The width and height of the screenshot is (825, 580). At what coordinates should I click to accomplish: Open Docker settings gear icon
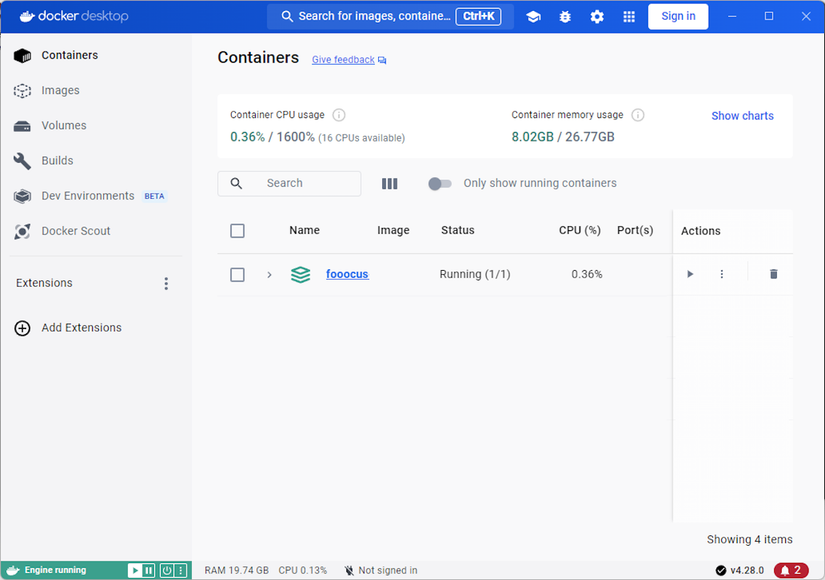tap(597, 16)
